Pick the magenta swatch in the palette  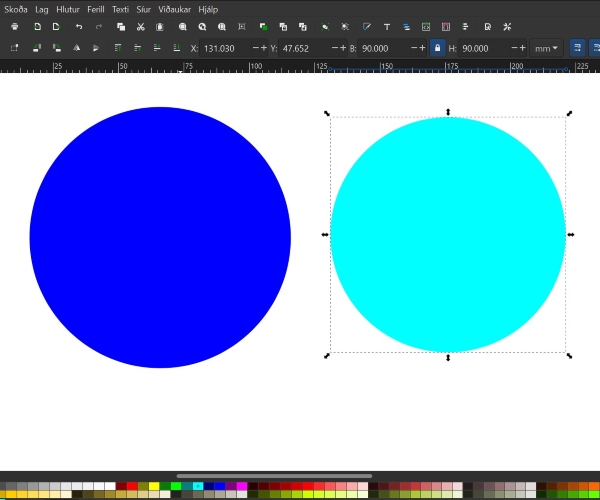pos(241,486)
